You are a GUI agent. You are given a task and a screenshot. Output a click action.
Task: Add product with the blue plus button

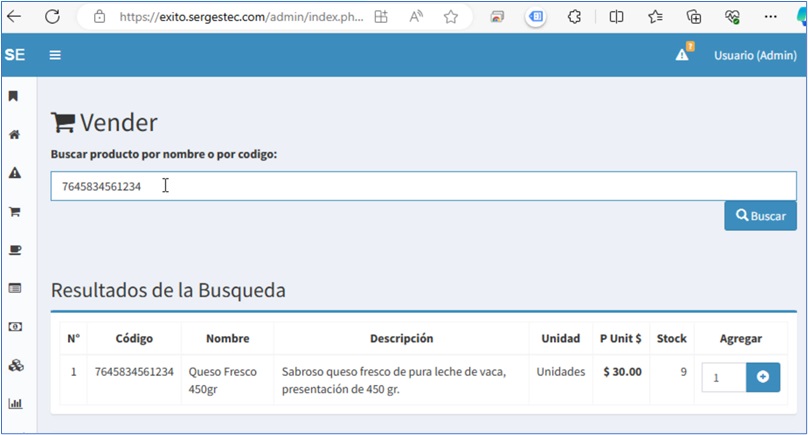click(763, 377)
